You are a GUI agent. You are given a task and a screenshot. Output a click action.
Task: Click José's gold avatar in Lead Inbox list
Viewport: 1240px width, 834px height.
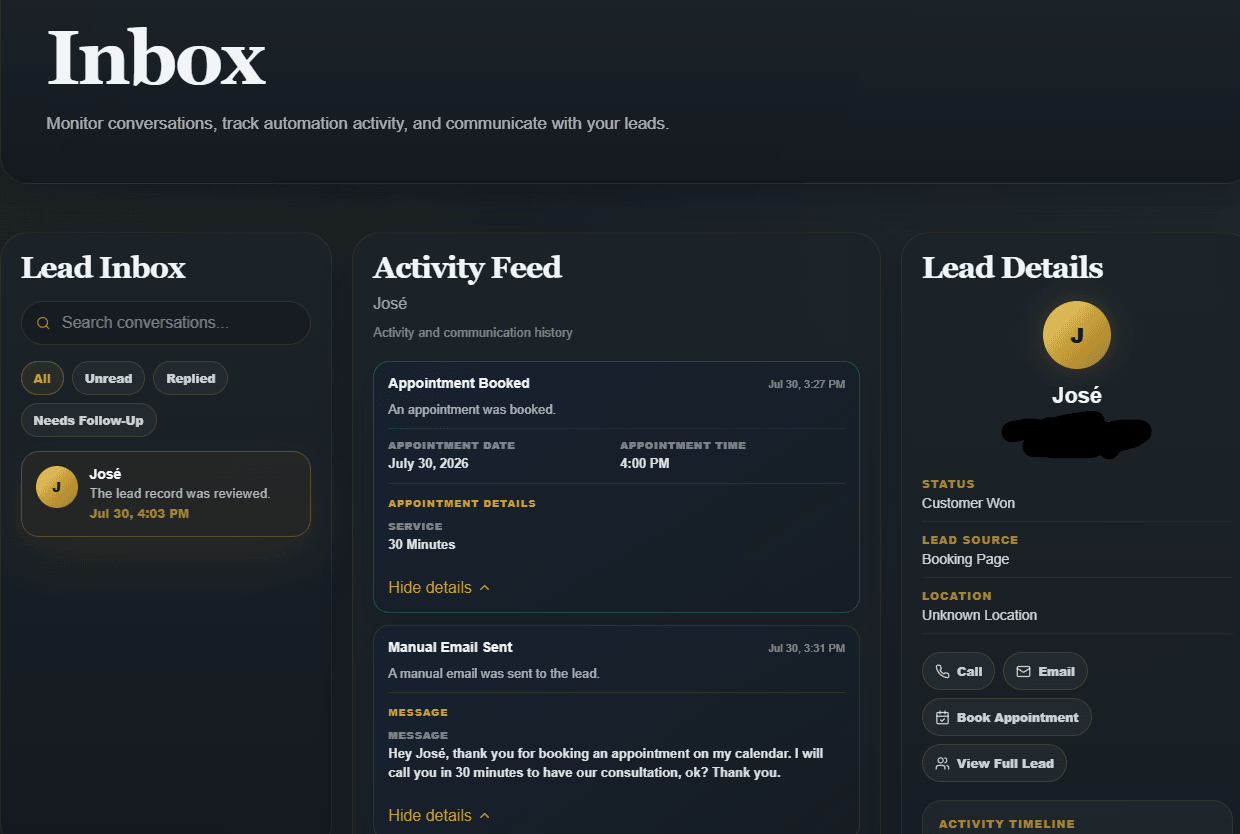click(x=56, y=487)
